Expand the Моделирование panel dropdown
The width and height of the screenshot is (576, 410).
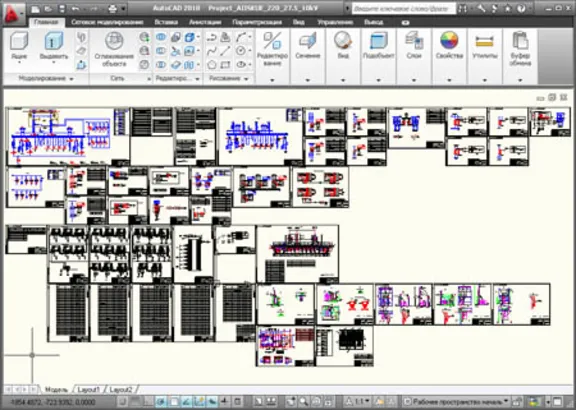point(72,79)
